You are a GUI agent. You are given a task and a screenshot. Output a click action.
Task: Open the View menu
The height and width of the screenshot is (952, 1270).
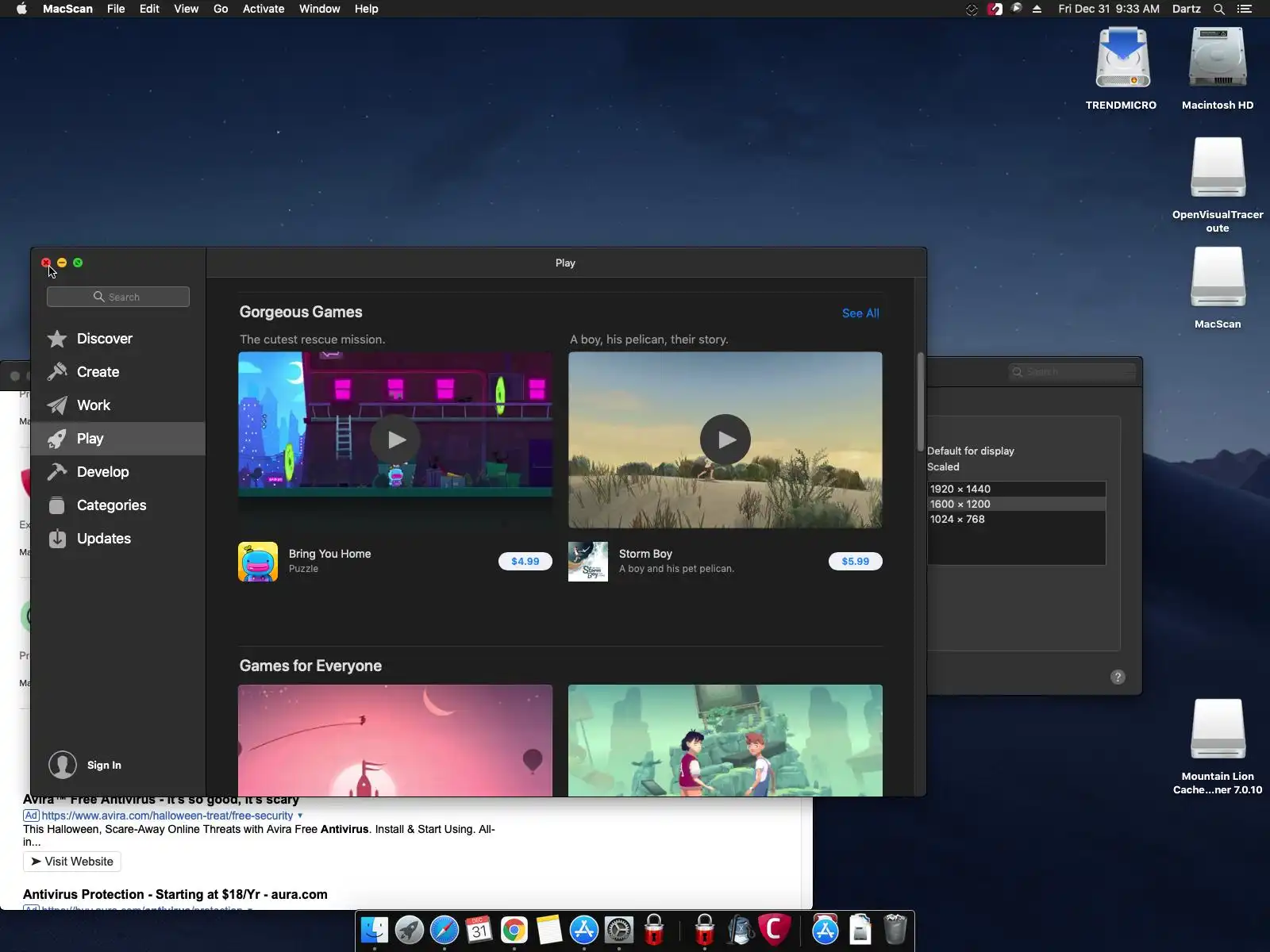click(186, 9)
